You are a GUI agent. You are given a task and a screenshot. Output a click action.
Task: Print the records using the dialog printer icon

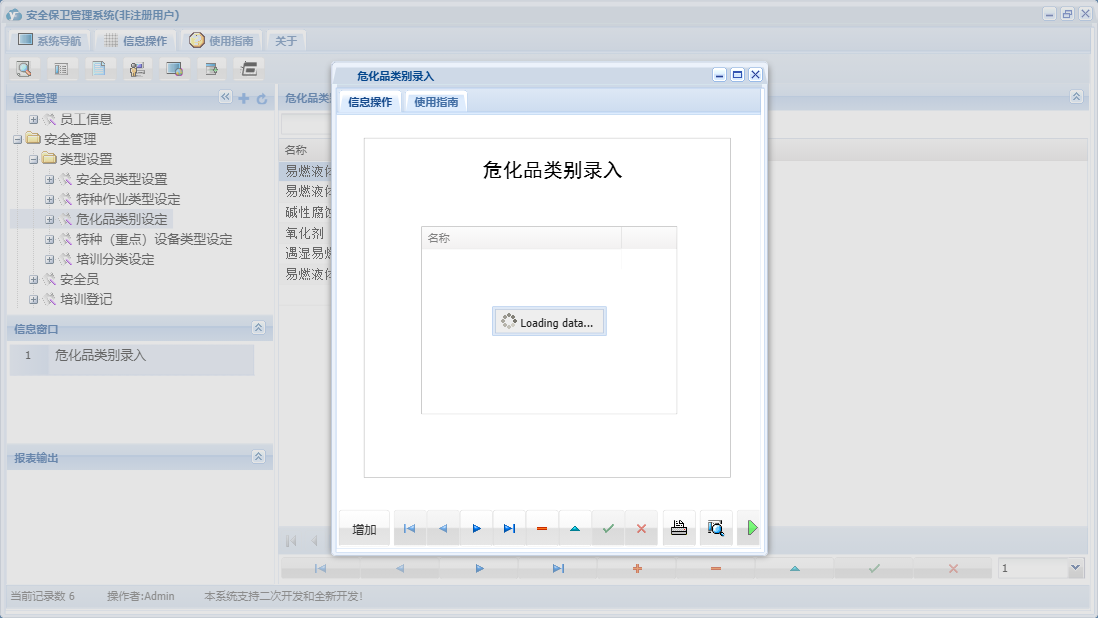coord(679,528)
